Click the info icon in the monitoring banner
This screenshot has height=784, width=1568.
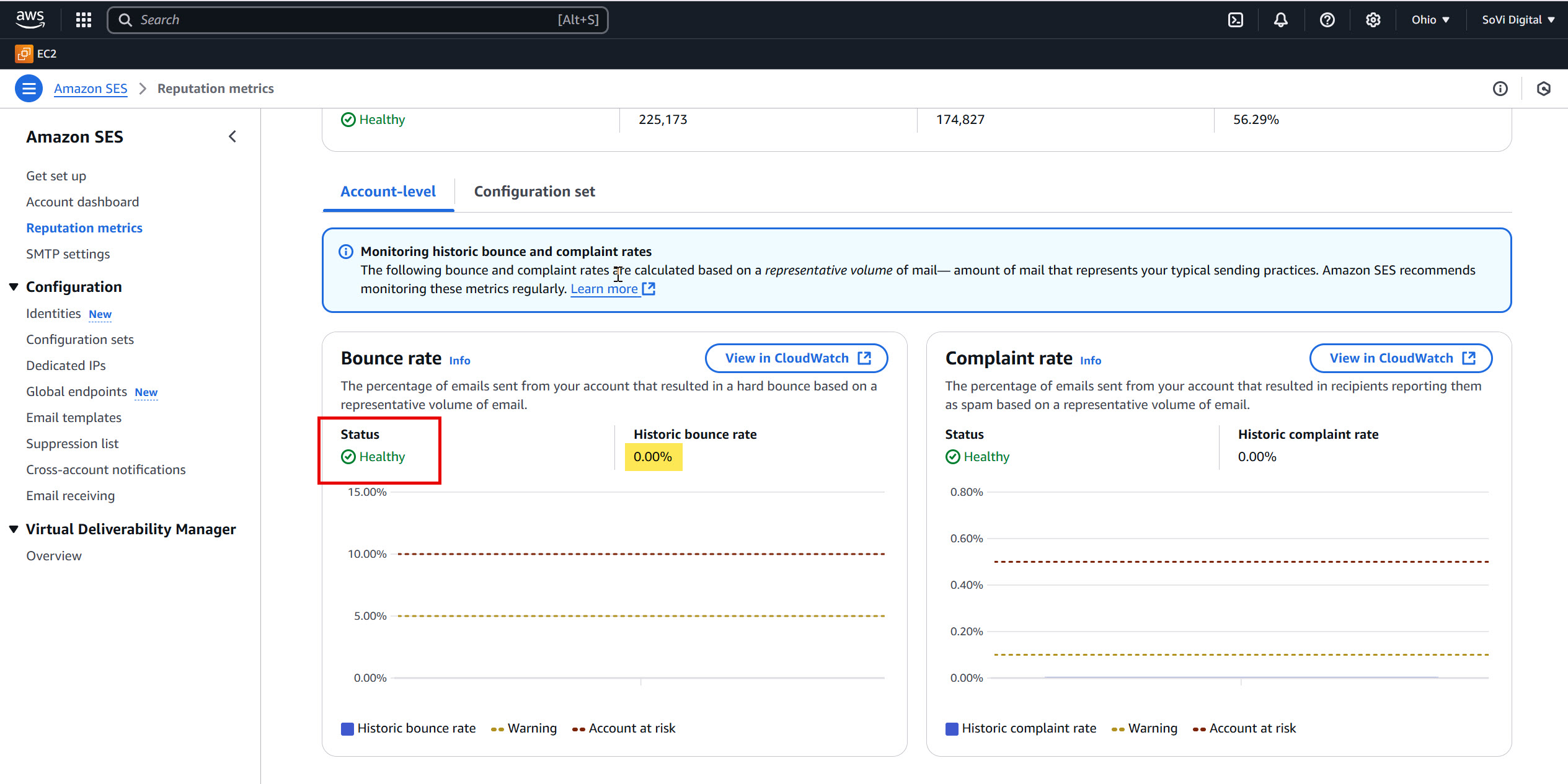tap(345, 252)
